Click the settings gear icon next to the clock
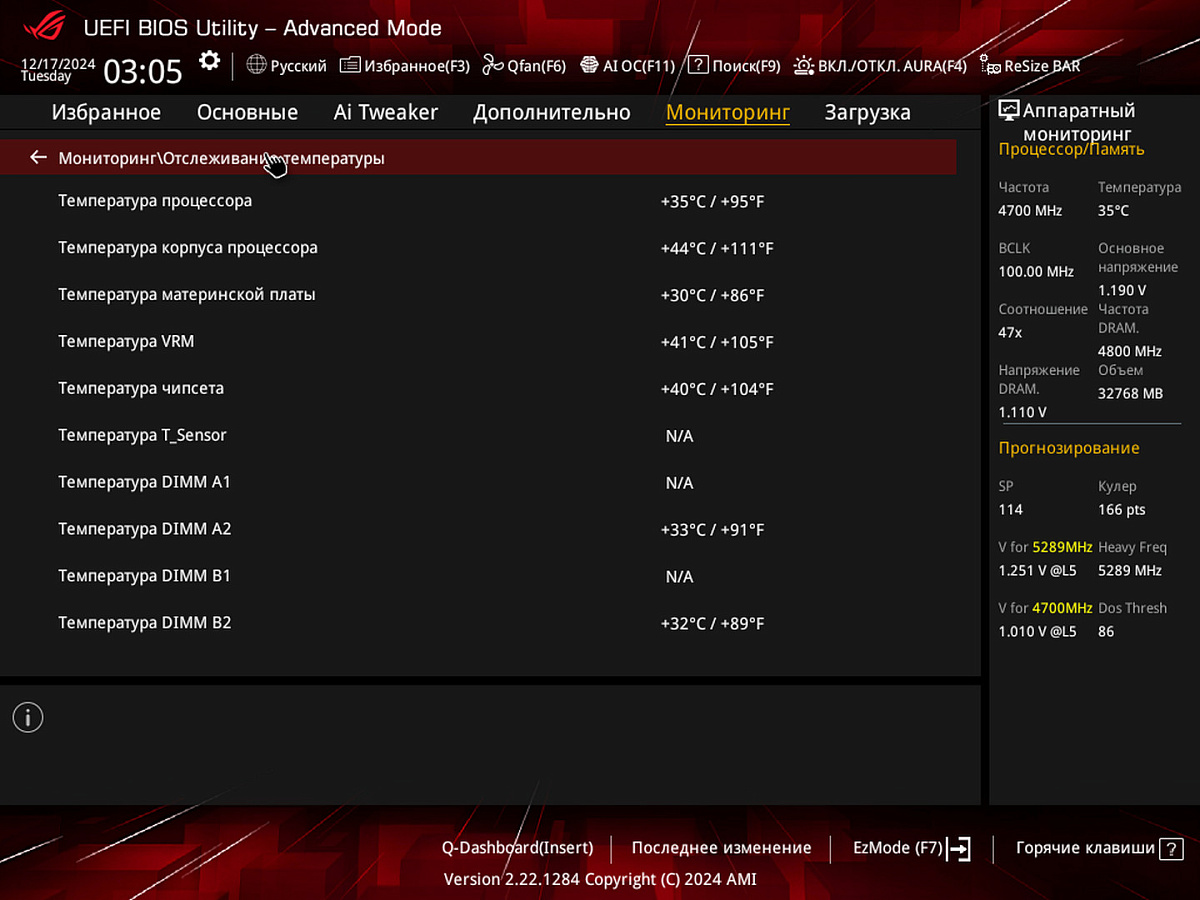 click(x=209, y=61)
